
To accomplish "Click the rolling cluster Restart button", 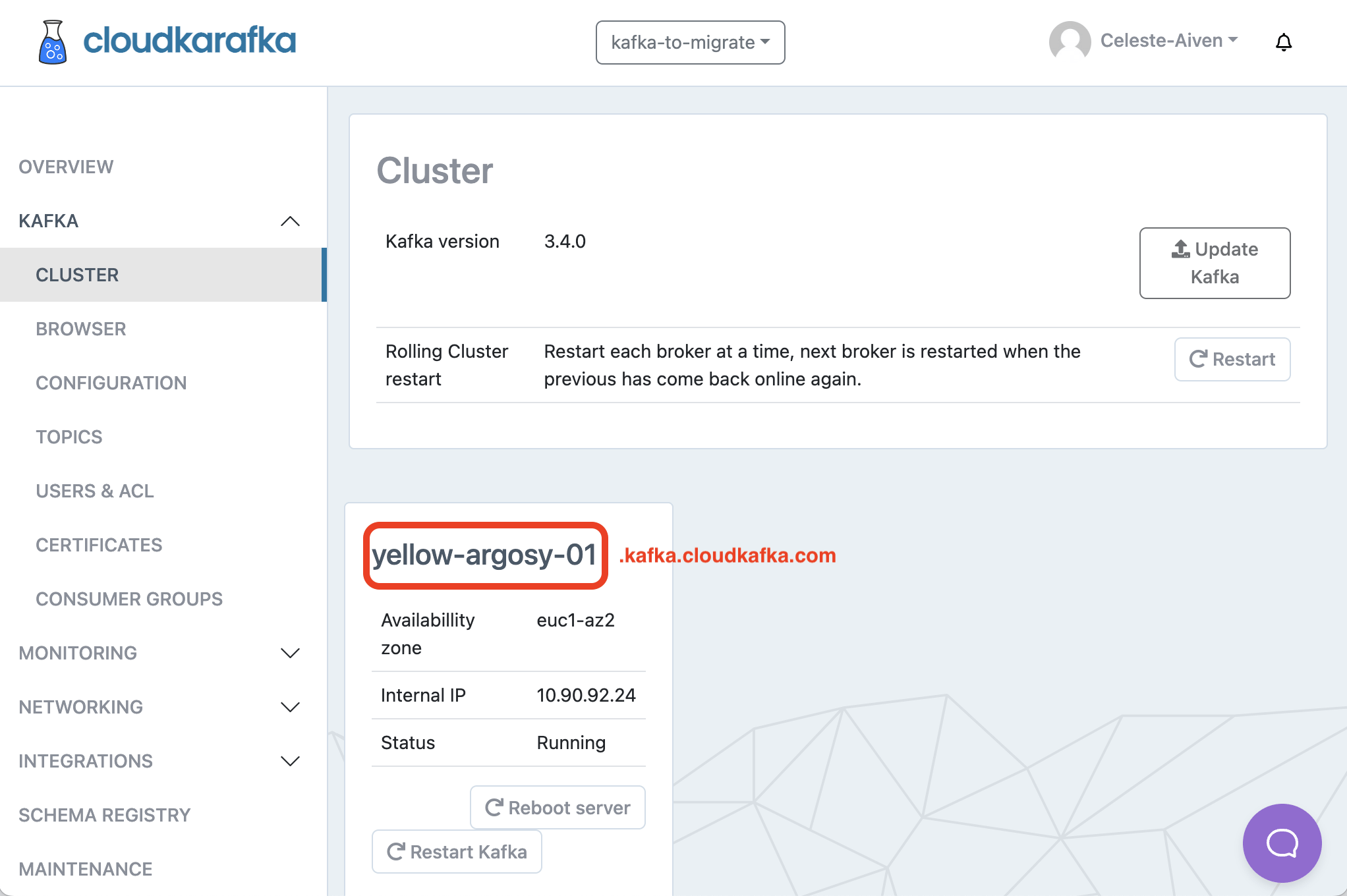I will (x=1232, y=359).
